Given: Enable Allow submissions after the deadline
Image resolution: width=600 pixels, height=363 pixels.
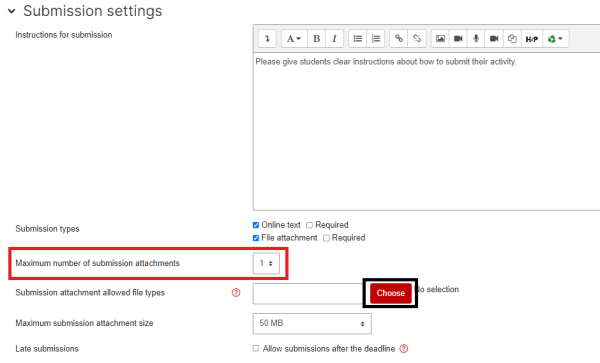Looking at the screenshot, I should 256,348.
